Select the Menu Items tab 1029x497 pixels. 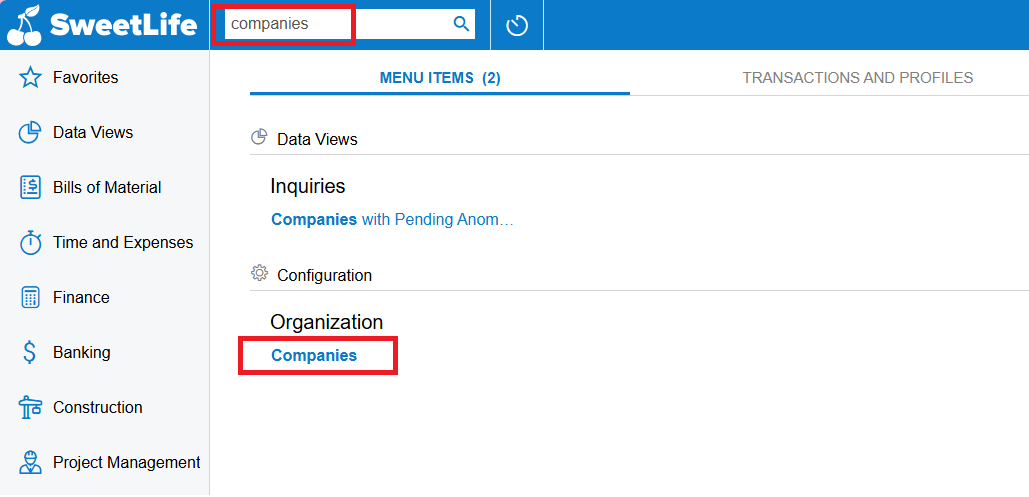[x=440, y=78]
